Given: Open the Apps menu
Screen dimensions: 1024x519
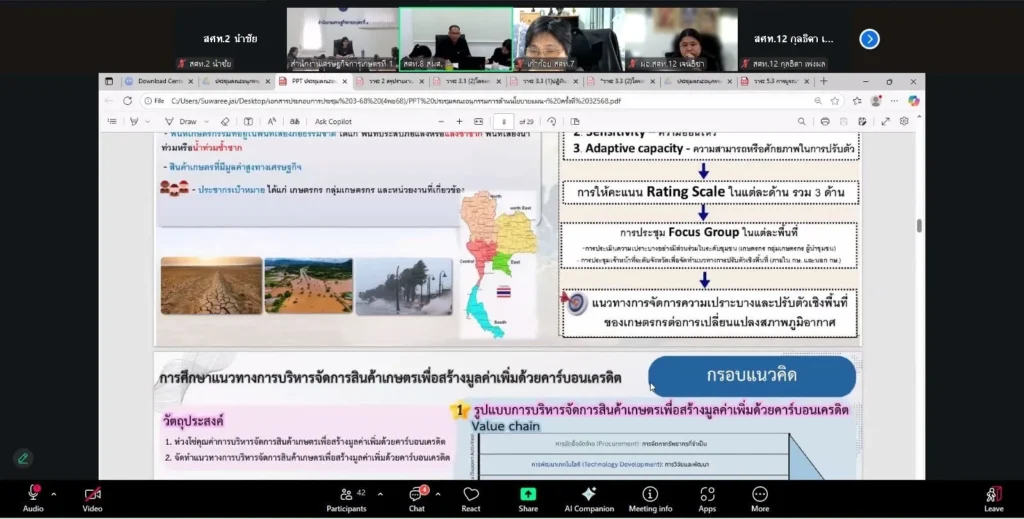Looking at the screenshot, I should pyautogui.click(x=707, y=495).
